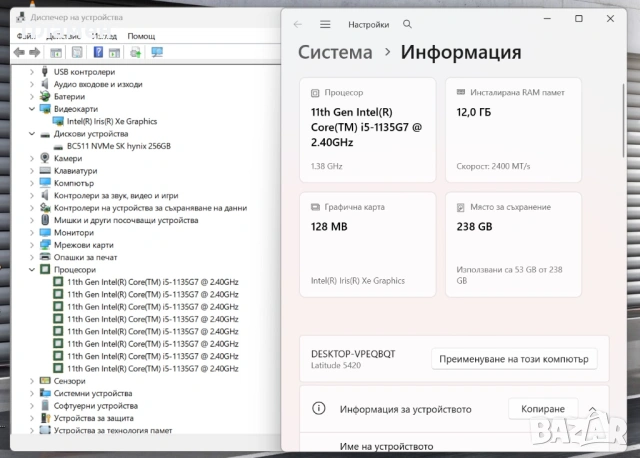The height and width of the screenshot is (458, 640).
Task: Click the 12,0 ГБ RAM value
Action: (x=474, y=112)
